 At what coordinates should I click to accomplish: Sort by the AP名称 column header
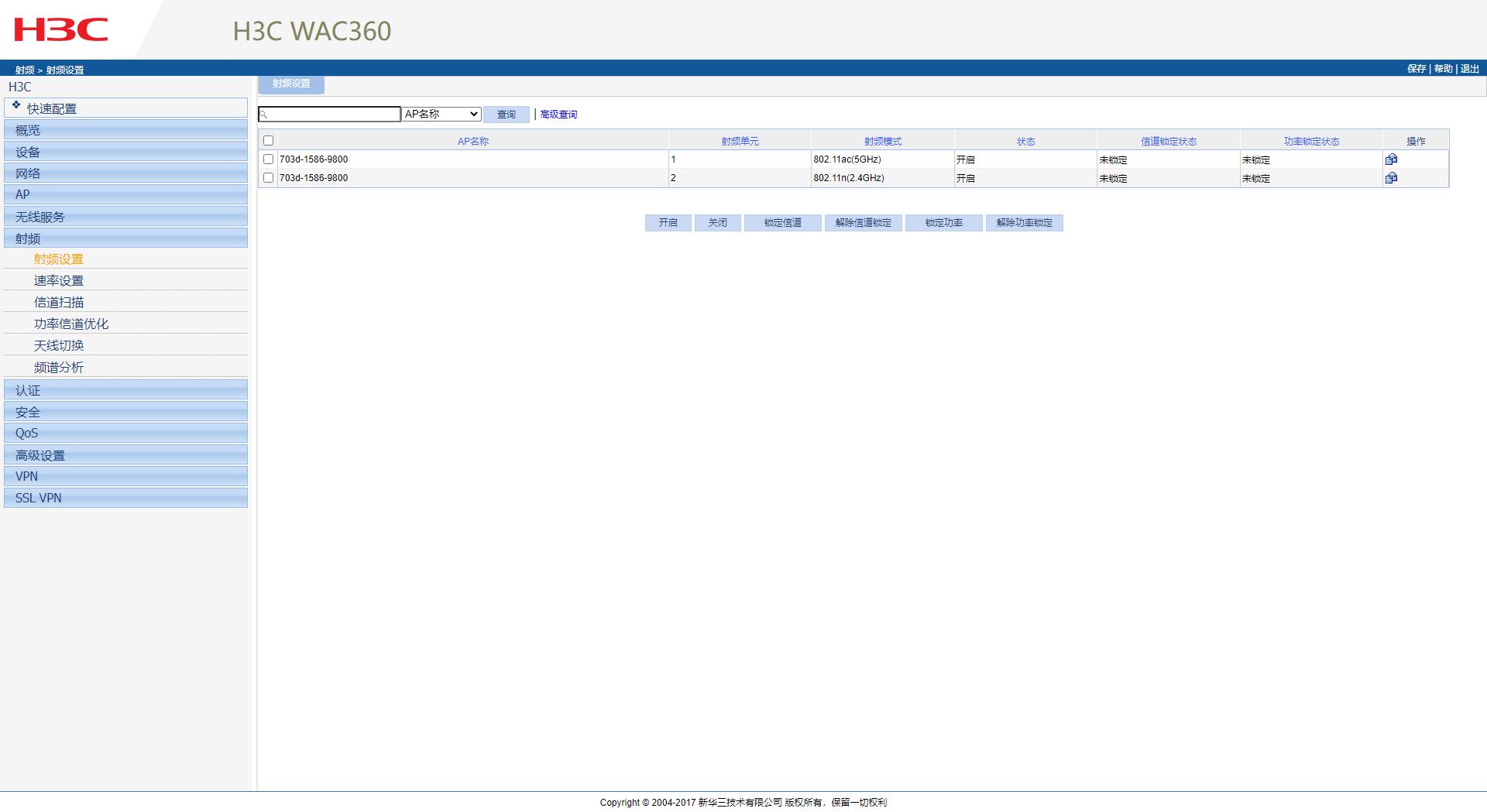click(473, 142)
